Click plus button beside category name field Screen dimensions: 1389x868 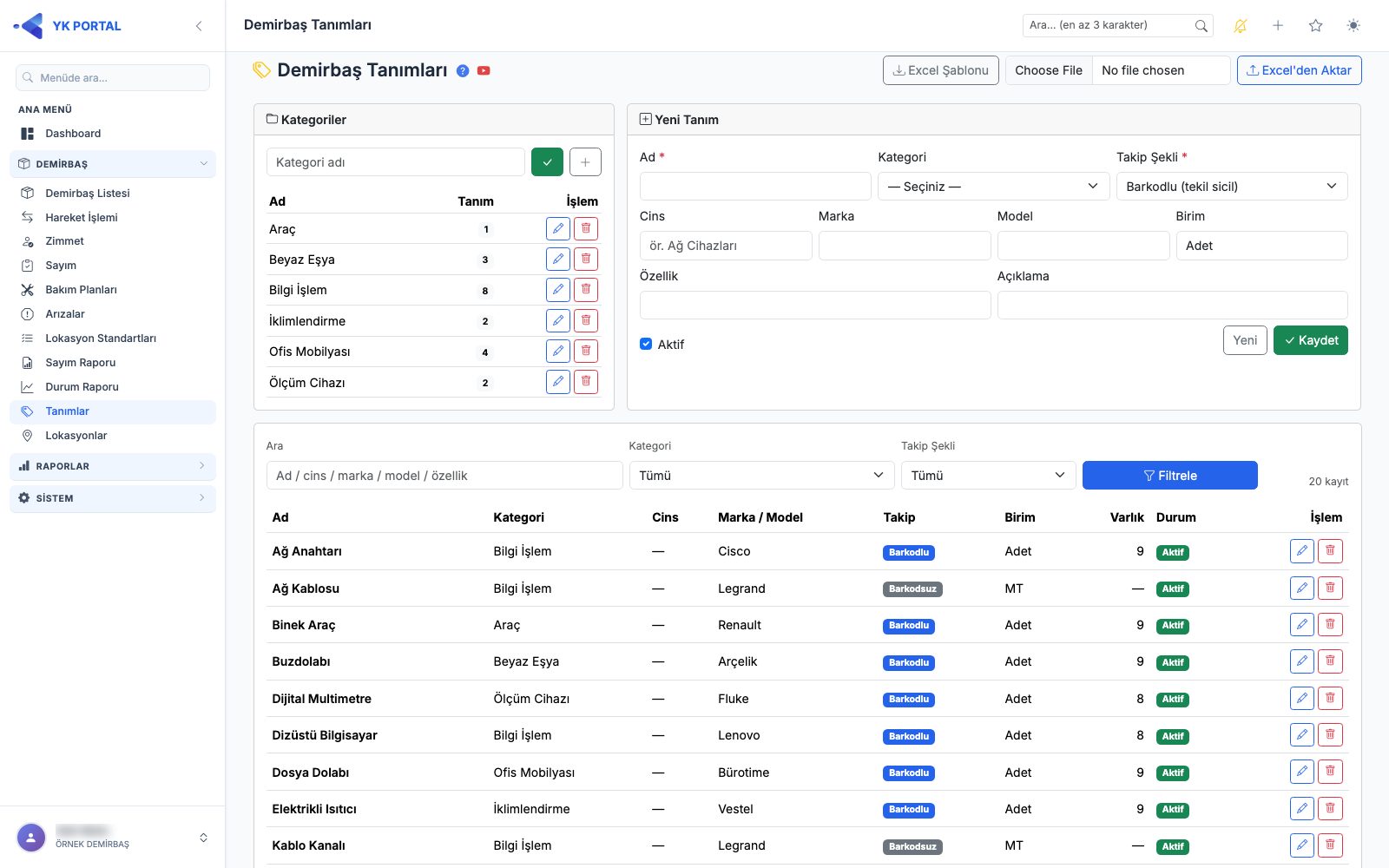585,162
